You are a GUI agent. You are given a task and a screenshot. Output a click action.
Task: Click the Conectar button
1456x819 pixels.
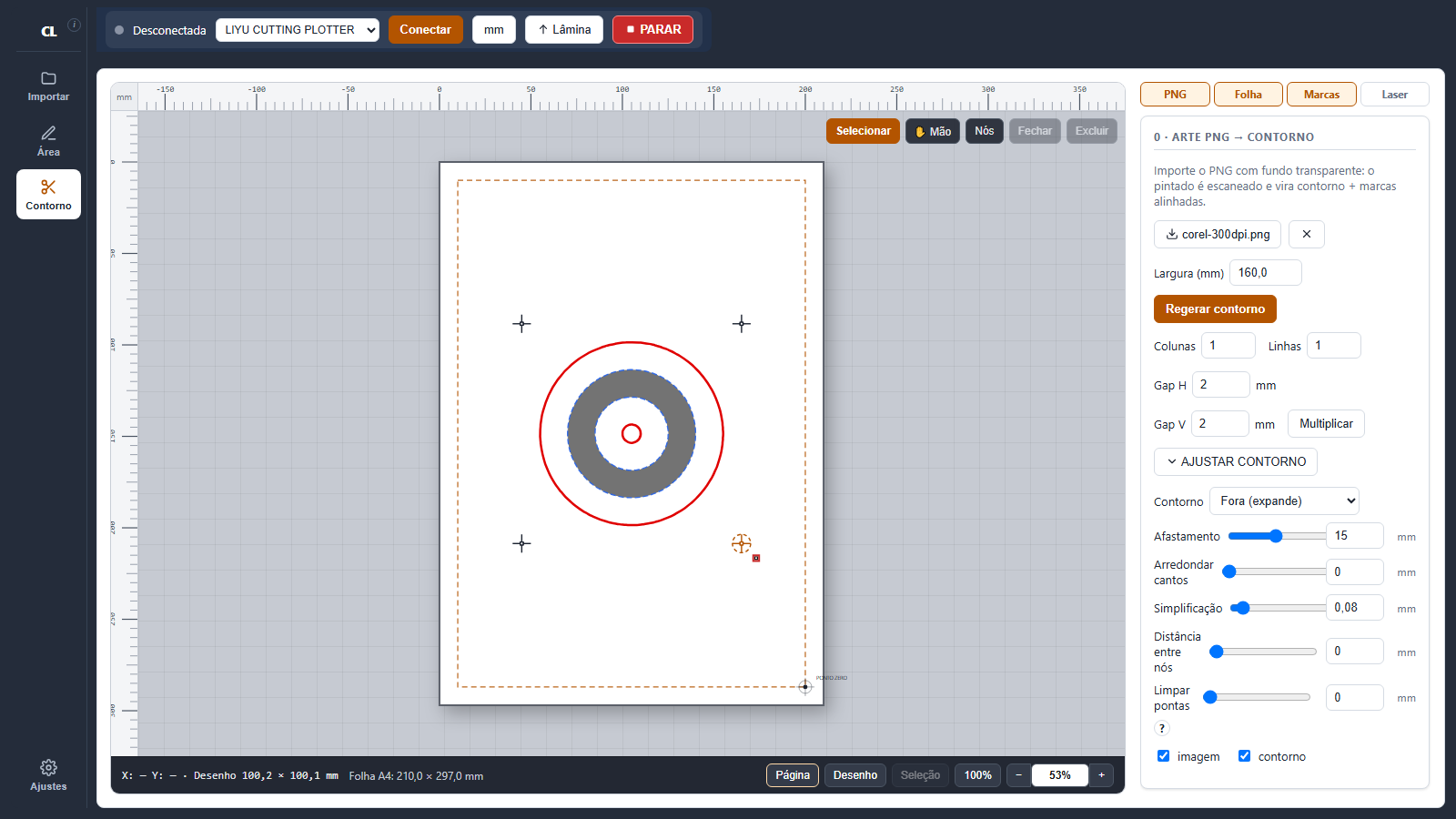425,30
